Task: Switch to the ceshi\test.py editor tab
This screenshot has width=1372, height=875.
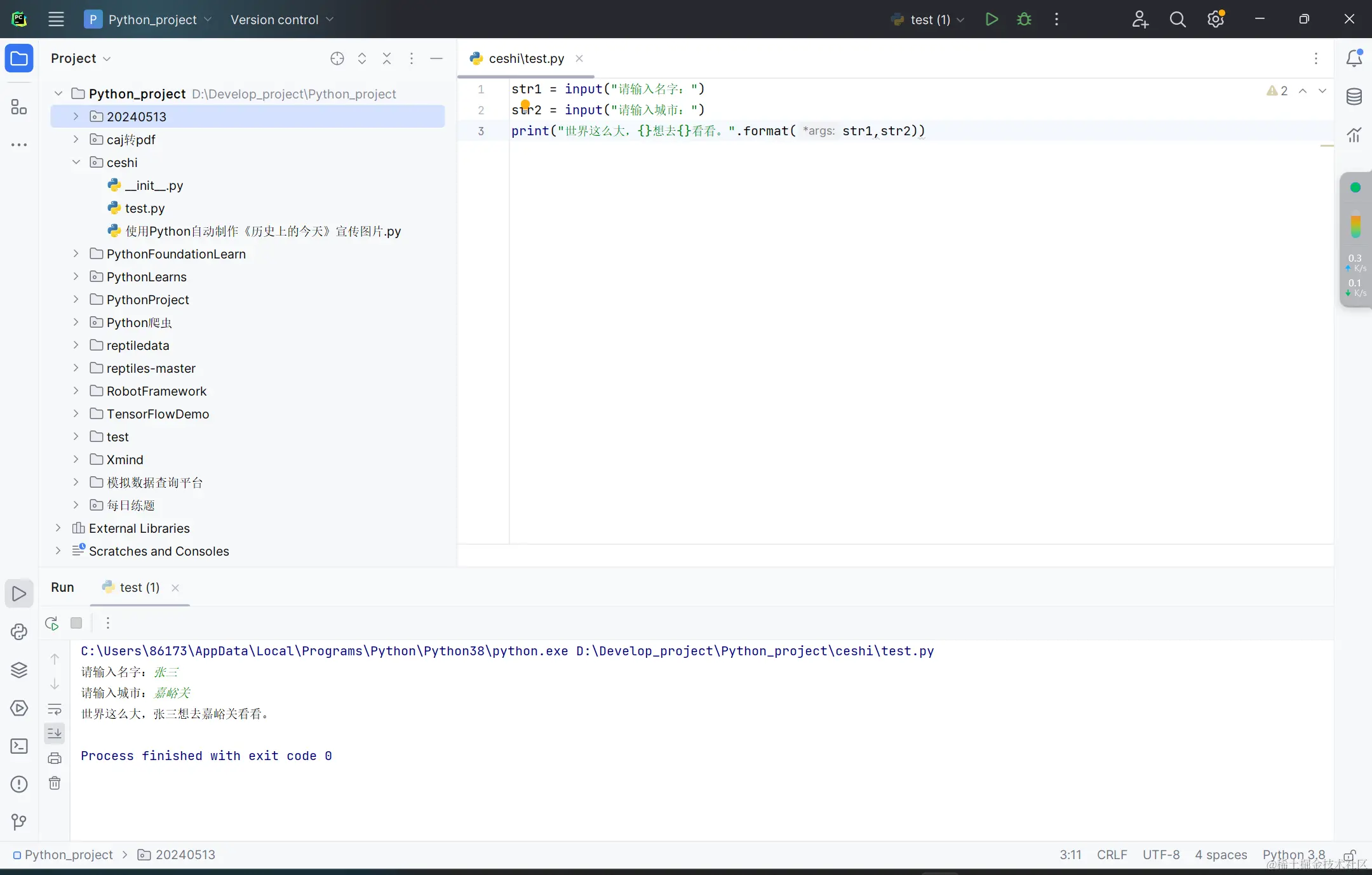Action: pyautogui.click(x=526, y=58)
